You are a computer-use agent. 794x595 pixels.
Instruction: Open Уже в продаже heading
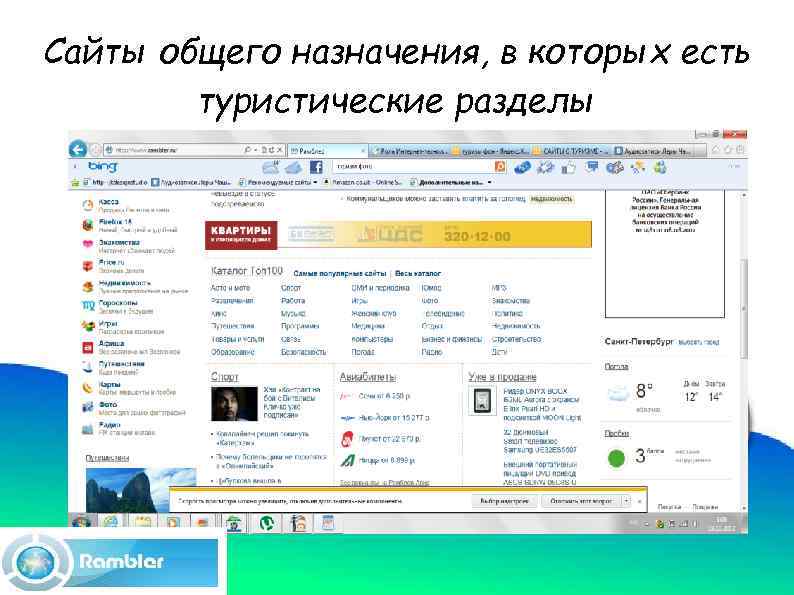(x=502, y=377)
